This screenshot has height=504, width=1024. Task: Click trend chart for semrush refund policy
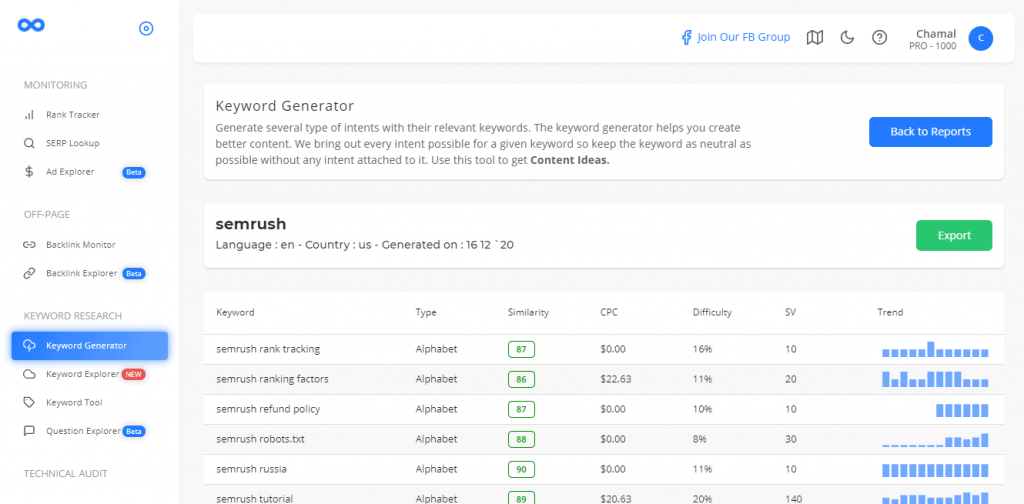coord(962,410)
